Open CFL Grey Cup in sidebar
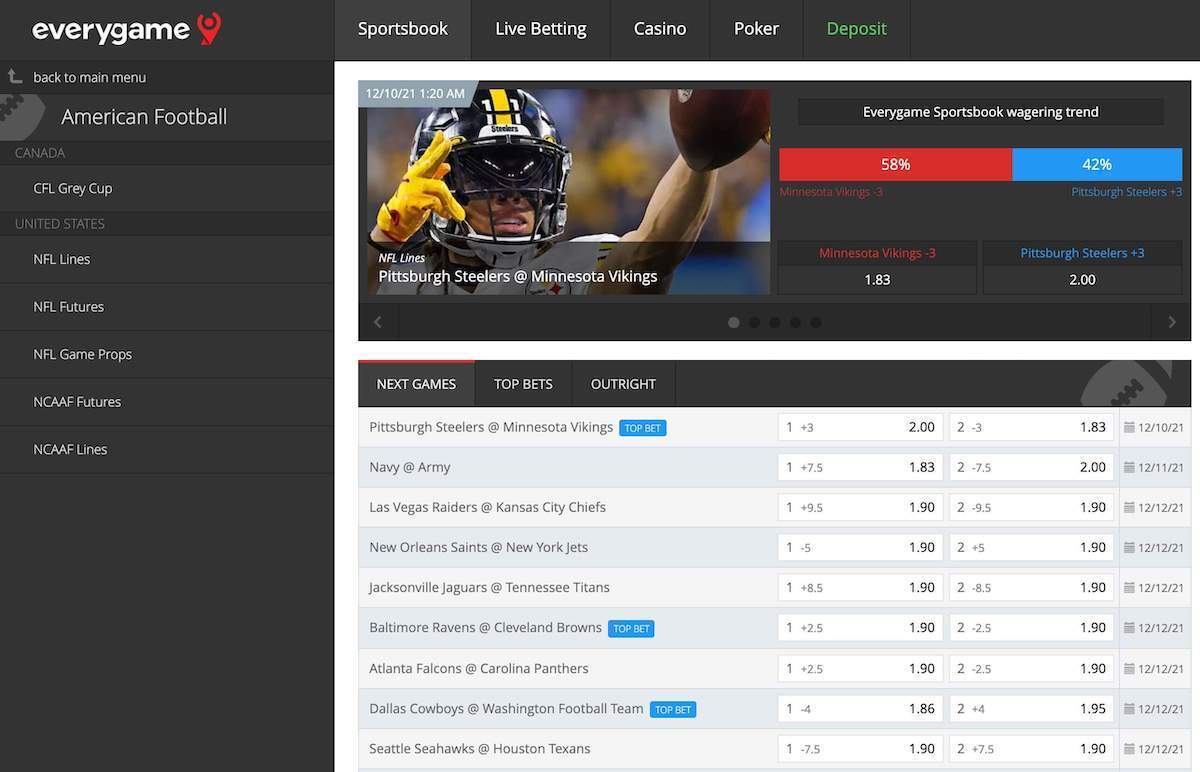The image size is (1200, 772). pos(73,188)
